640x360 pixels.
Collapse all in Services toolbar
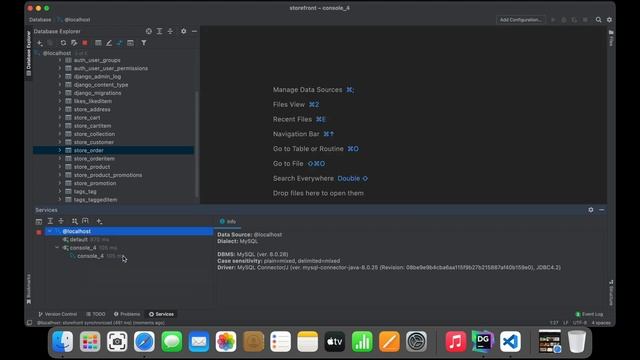pos(61,221)
